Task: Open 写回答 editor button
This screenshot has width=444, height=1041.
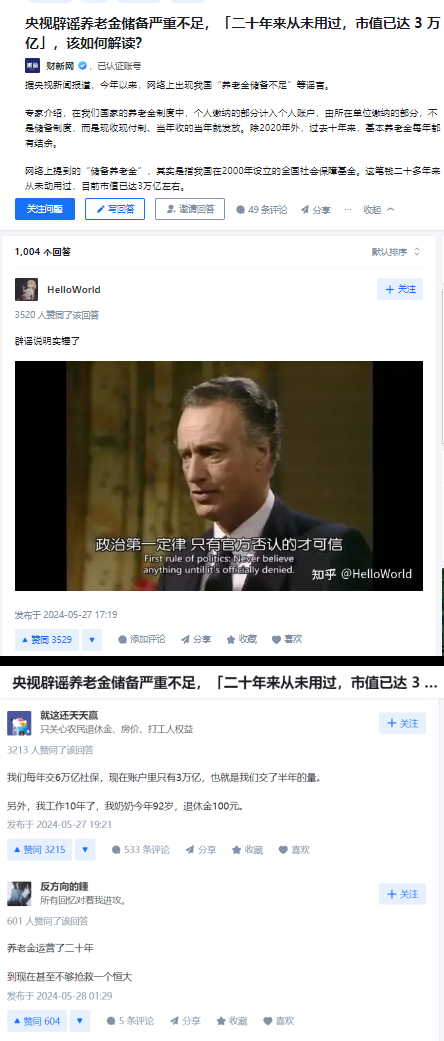Action: (x=115, y=209)
